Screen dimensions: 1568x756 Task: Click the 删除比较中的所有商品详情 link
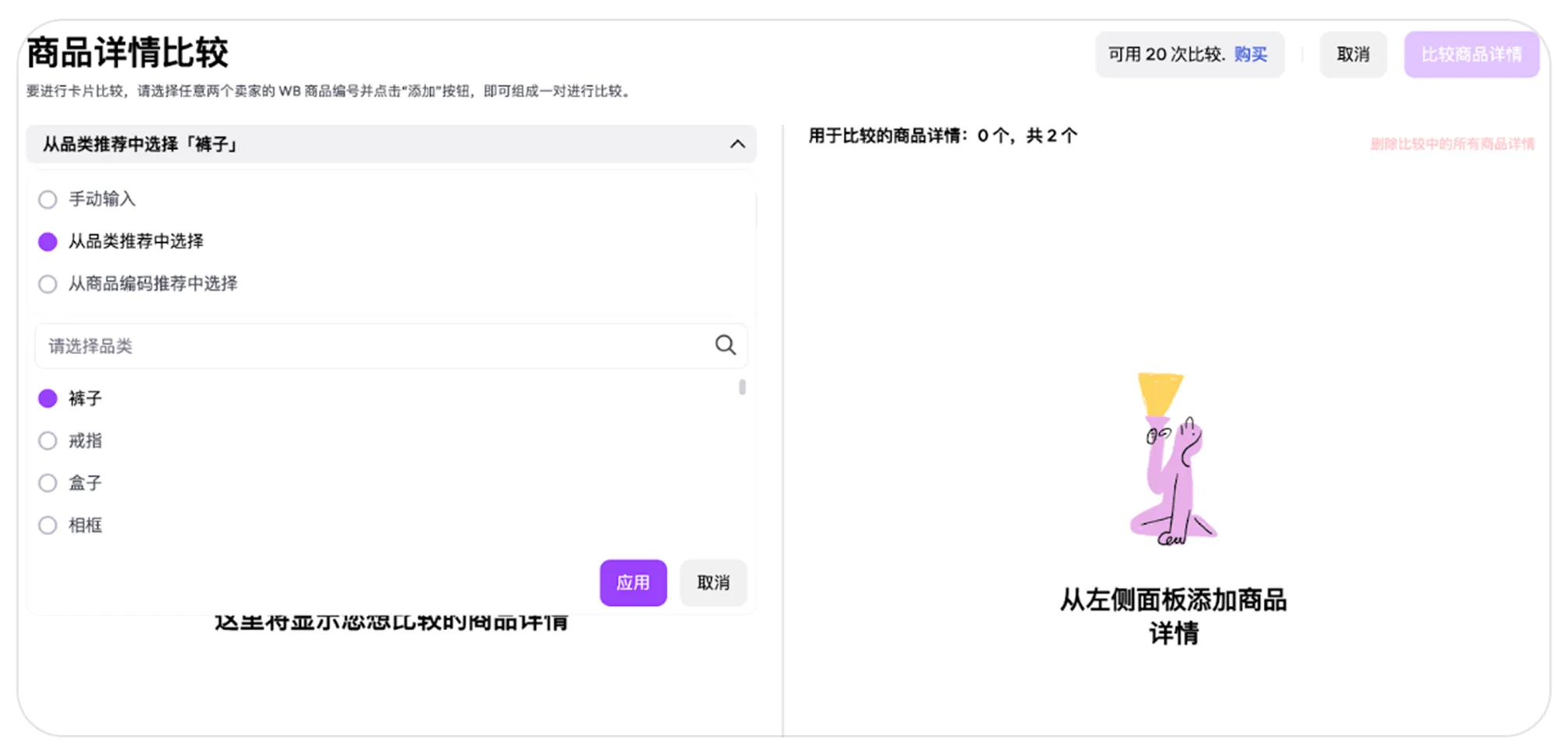coord(1451,144)
